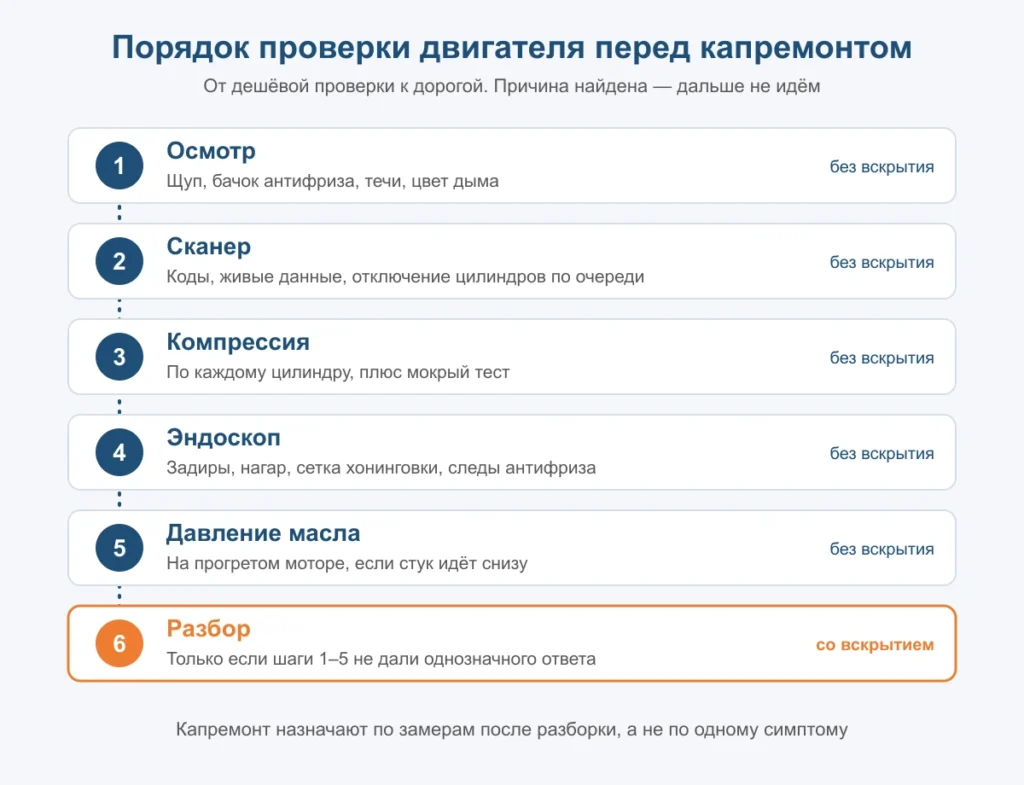The width and height of the screenshot is (1024, 785).
Task: Click 'без вскрытия' label in Эндоскоп row
Action: point(882,453)
